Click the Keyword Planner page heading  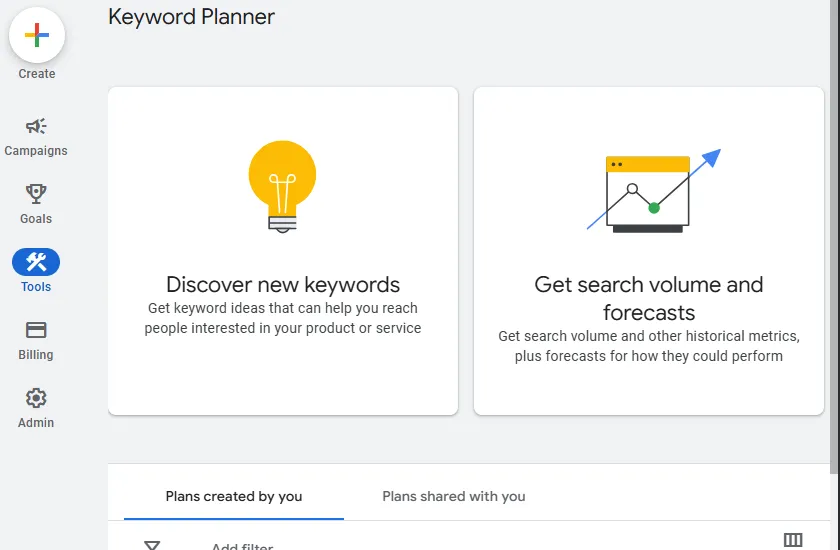[191, 17]
